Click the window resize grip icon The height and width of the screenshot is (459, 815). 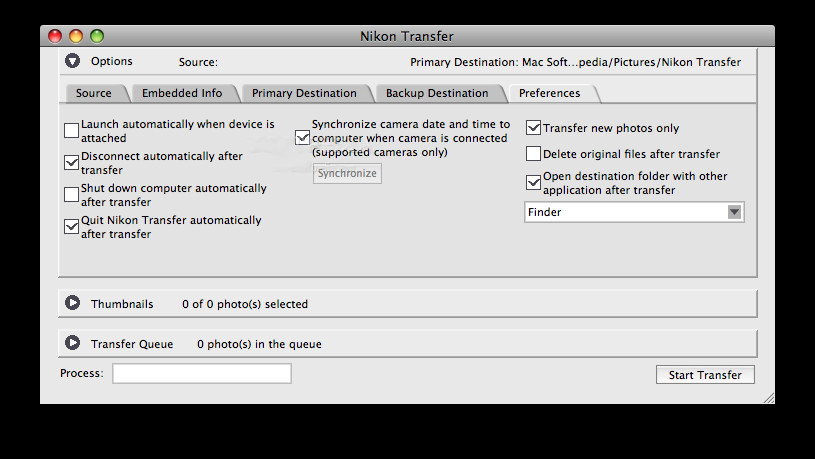769,398
